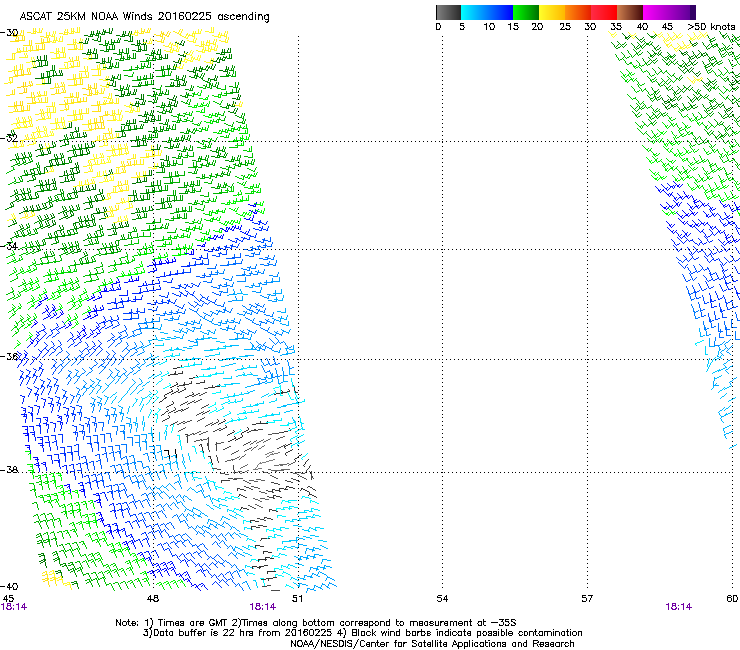Click the 'Data buffer is 22 hrs' note line
This screenshot has height=650, width=740.
point(362,633)
